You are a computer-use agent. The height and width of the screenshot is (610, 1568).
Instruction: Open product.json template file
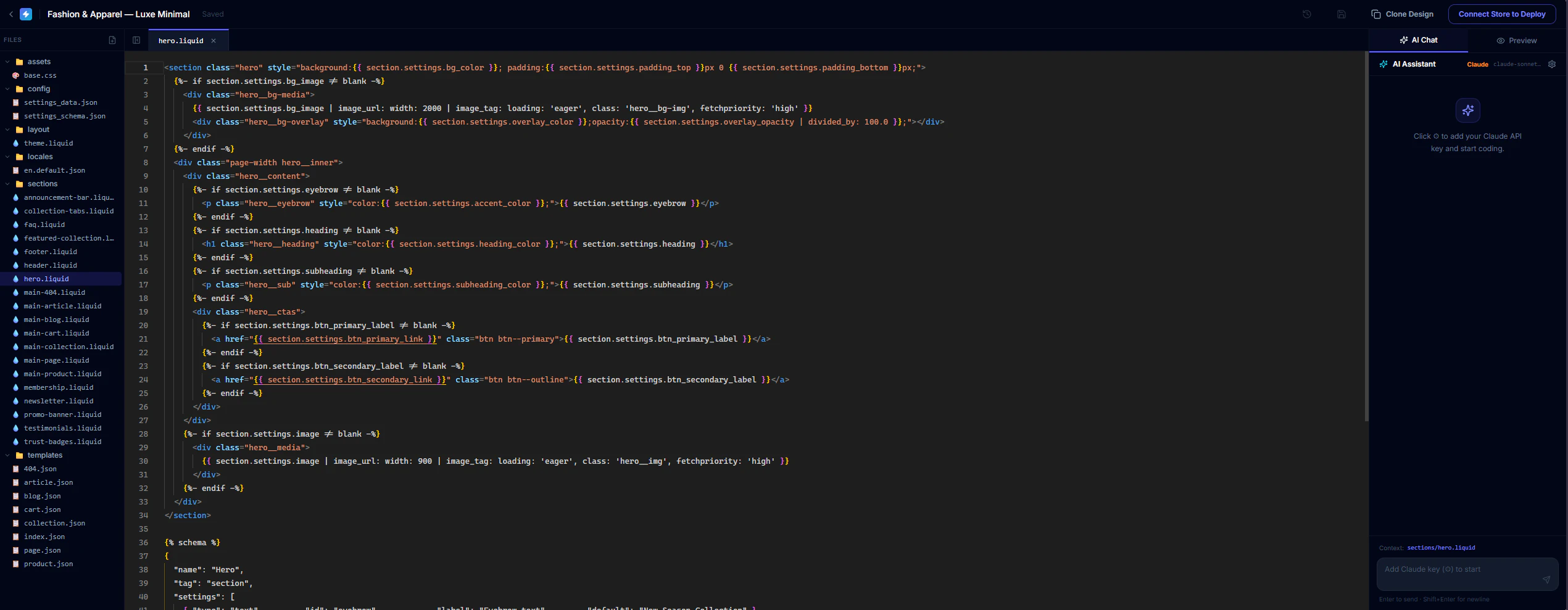[x=61, y=564]
